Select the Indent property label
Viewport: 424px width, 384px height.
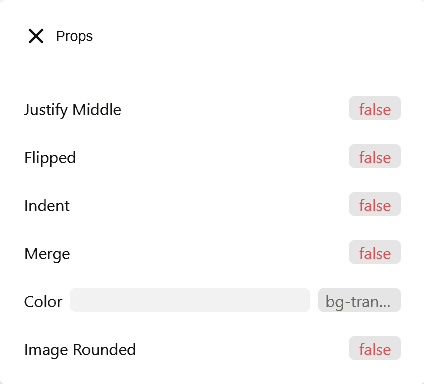47,206
